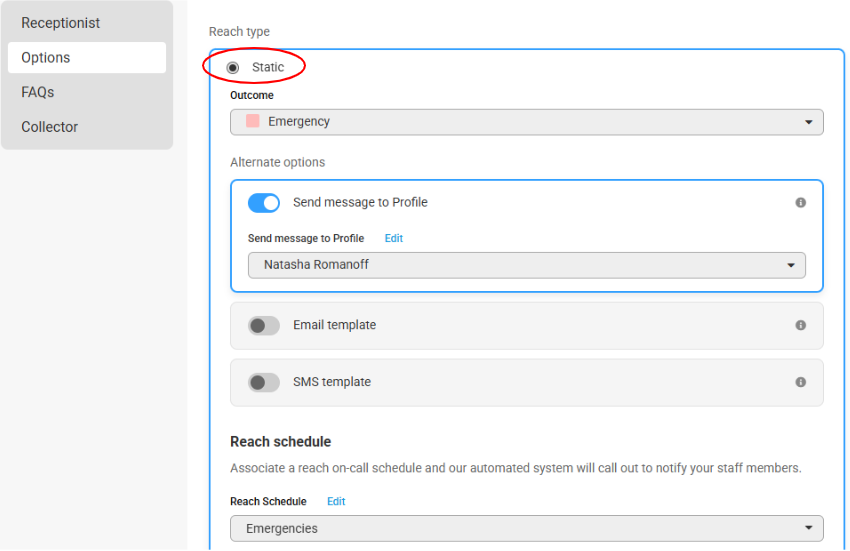The height and width of the screenshot is (551, 850).
Task: Click the Reach schedule heading
Action: [280, 441]
